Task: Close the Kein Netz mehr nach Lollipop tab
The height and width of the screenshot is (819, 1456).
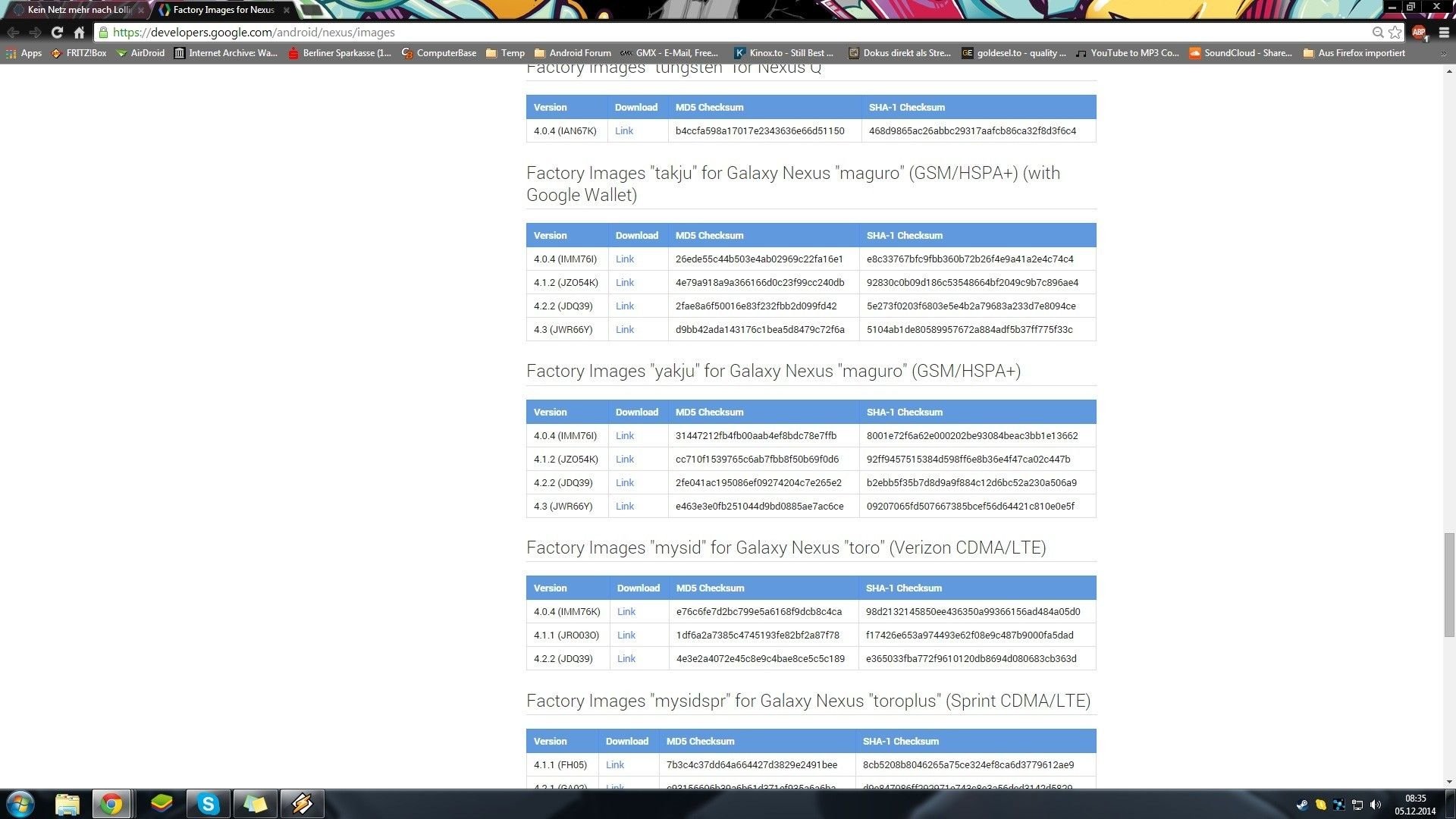Action: point(141,11)
